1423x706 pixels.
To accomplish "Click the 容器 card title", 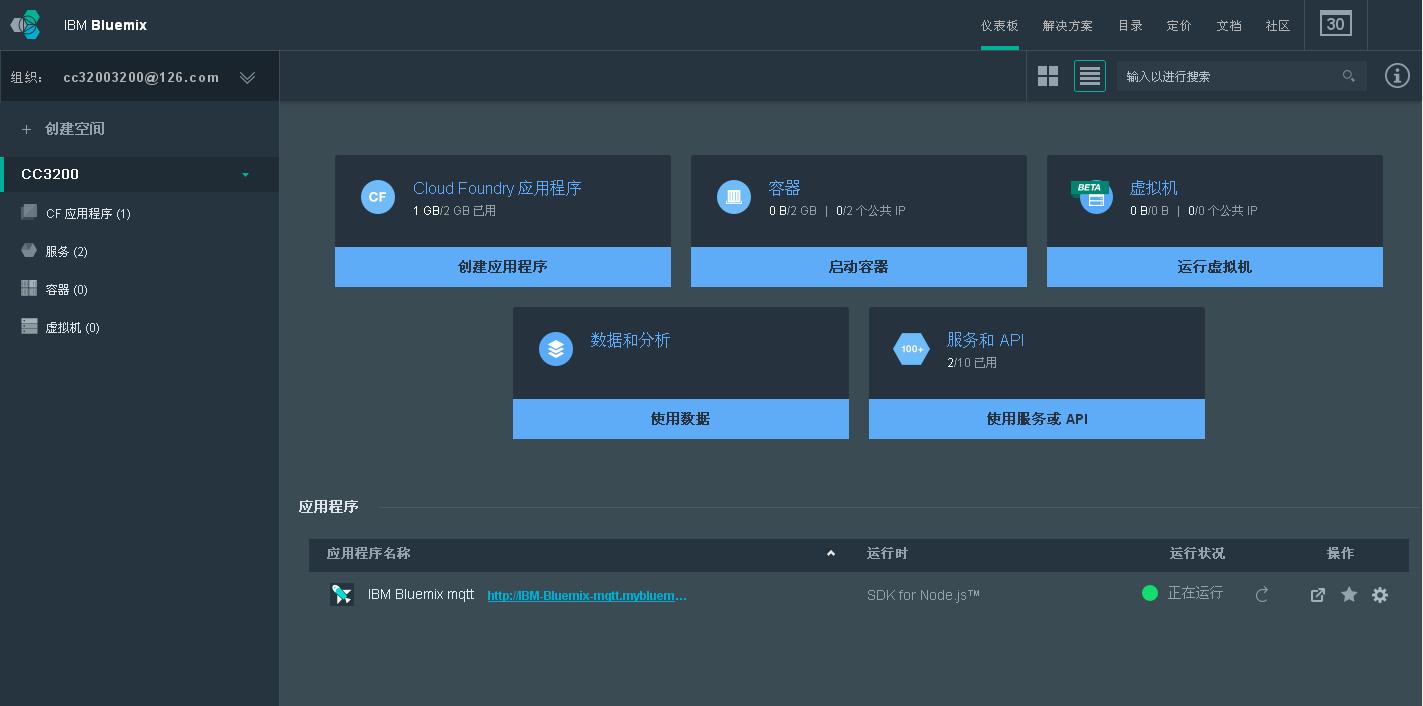I will (784, 188).
